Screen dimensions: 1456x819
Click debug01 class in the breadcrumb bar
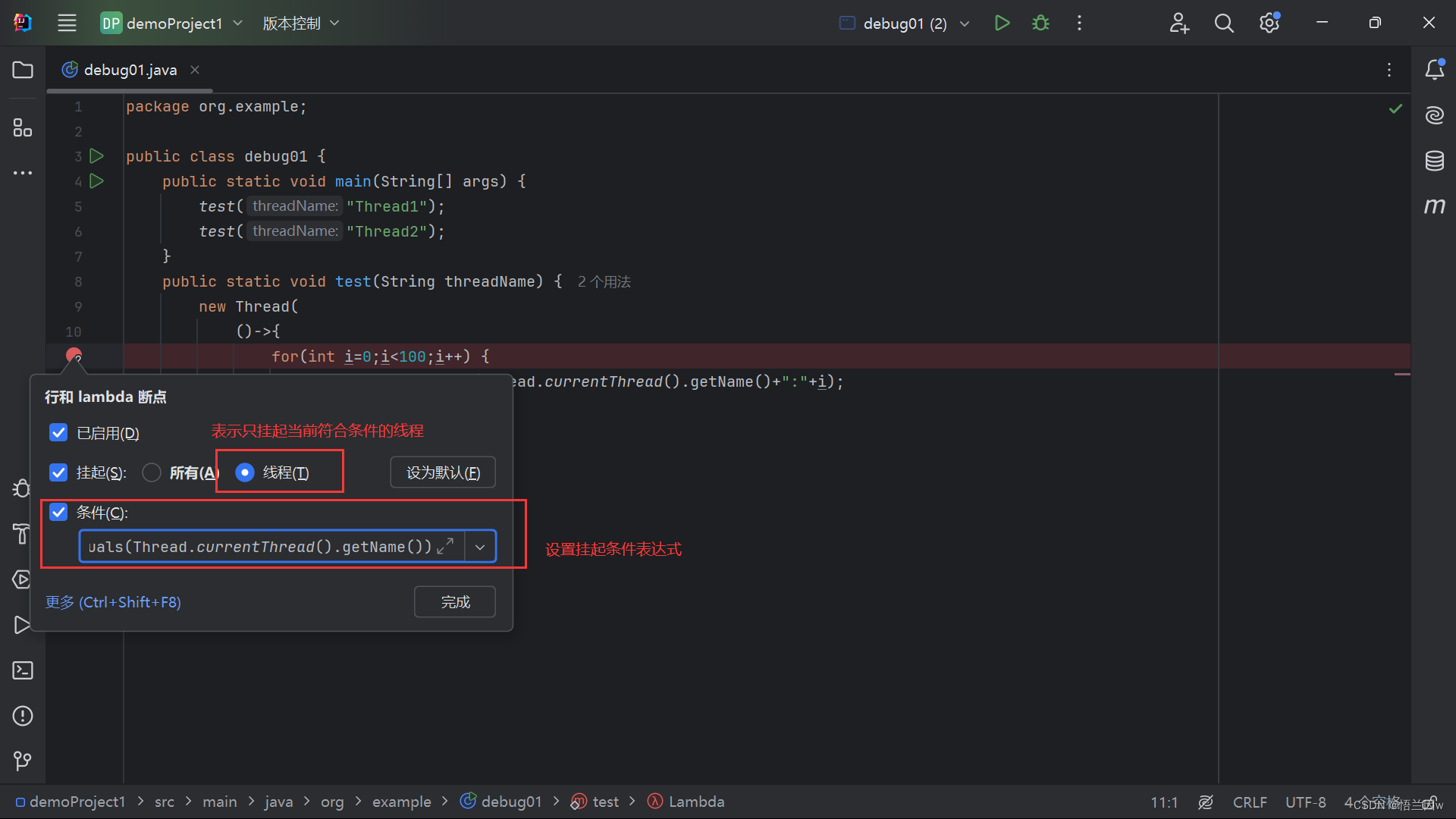[x=501, y=802]
